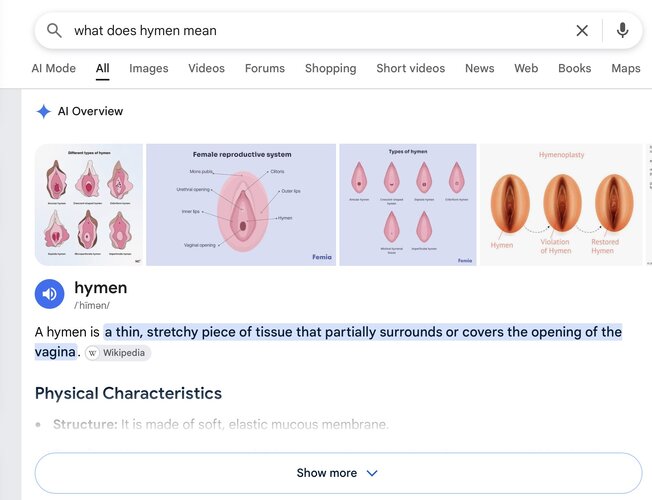Open the Female reproductive system diagram thumbnail

pyautogui.click(x=241, y=205)
